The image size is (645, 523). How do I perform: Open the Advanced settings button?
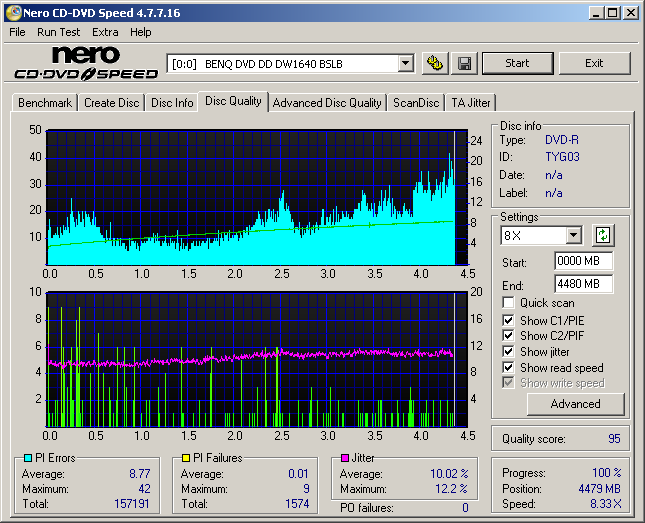click(575, 404)
